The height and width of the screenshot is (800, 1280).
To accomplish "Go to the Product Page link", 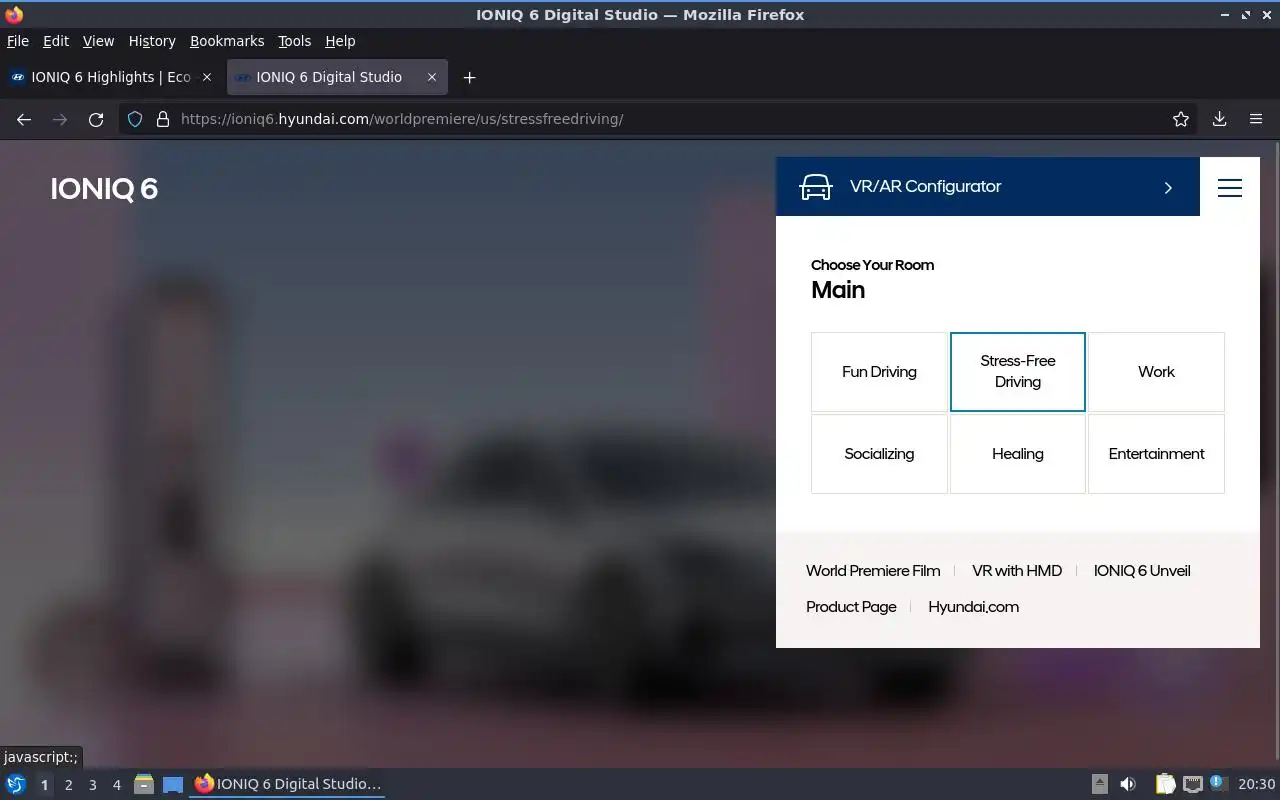I will [x=851, y=607].
